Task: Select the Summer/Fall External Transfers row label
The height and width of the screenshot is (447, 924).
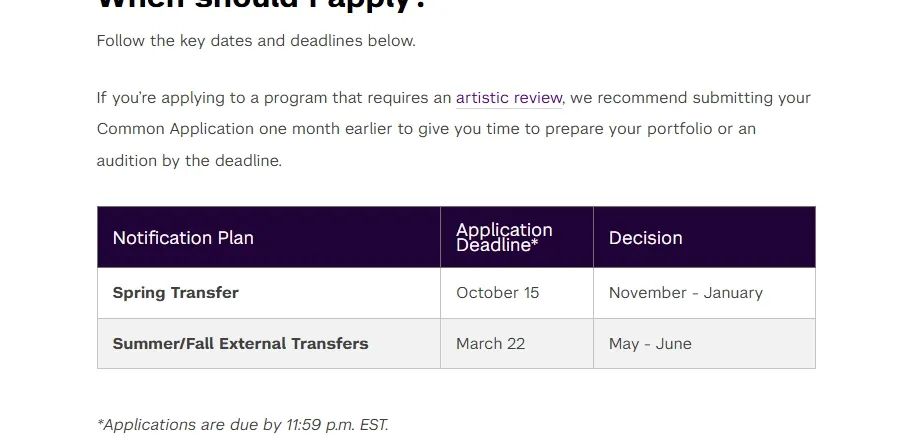Action: [x=240, y=343]
